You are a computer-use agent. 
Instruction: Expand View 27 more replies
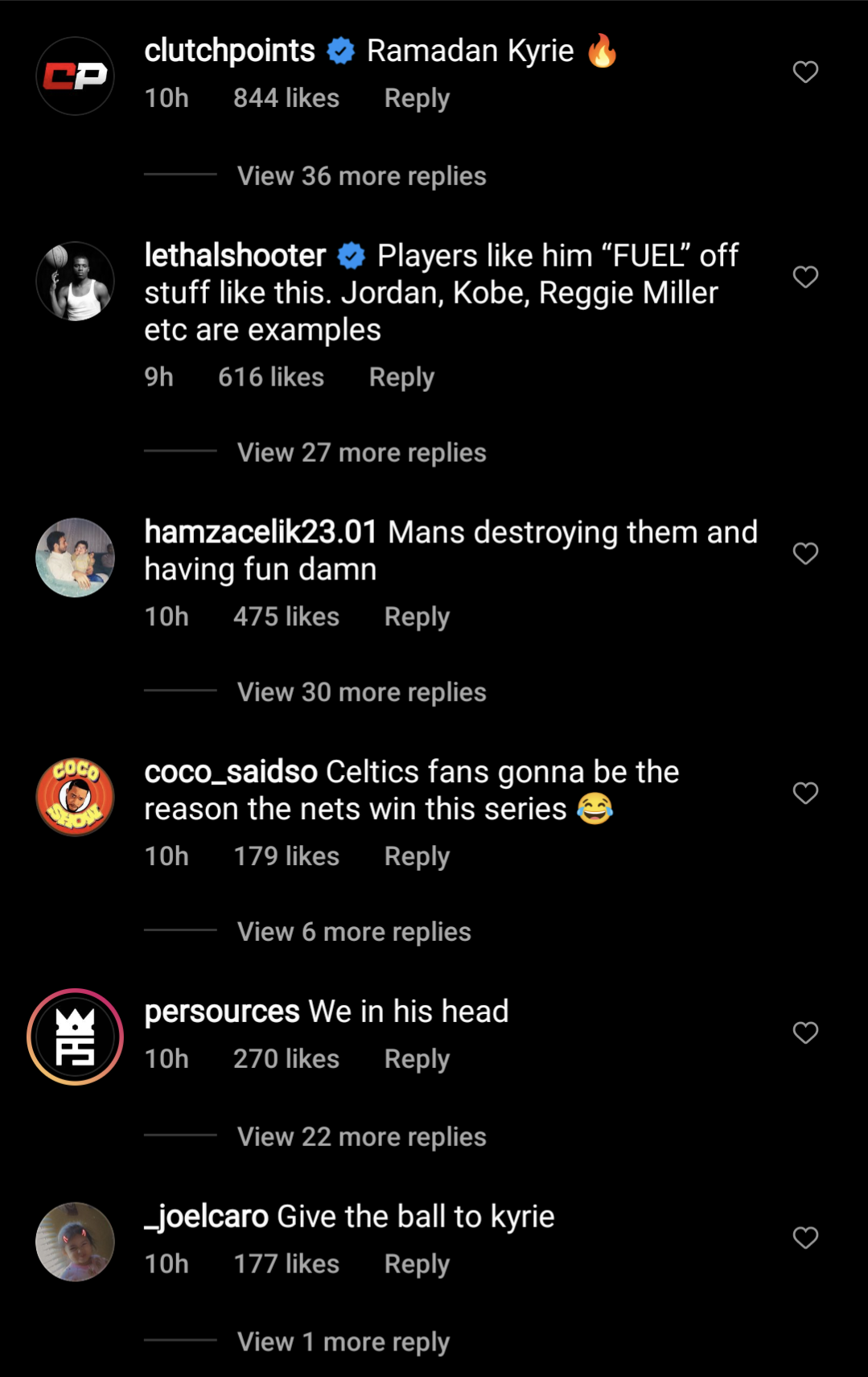(x=361, y=453)
